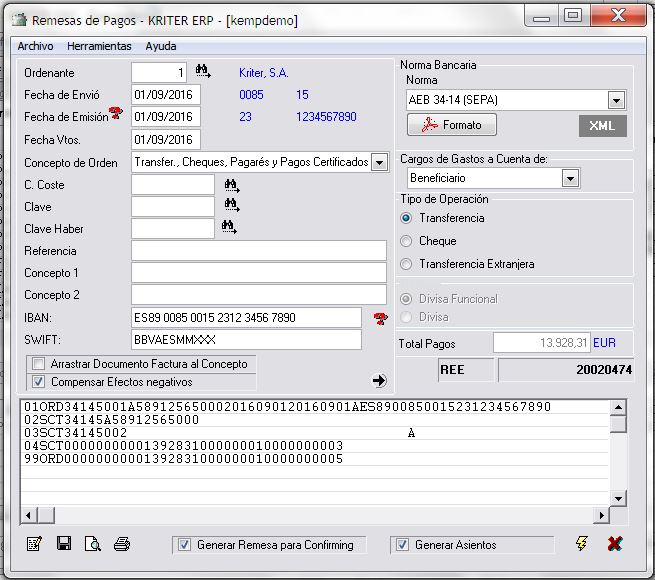Image resolution: width=655 pixels, height=580 pixels.
Task: Click the red help icon next to Fecha de Emisión
Action: [115, 113]
